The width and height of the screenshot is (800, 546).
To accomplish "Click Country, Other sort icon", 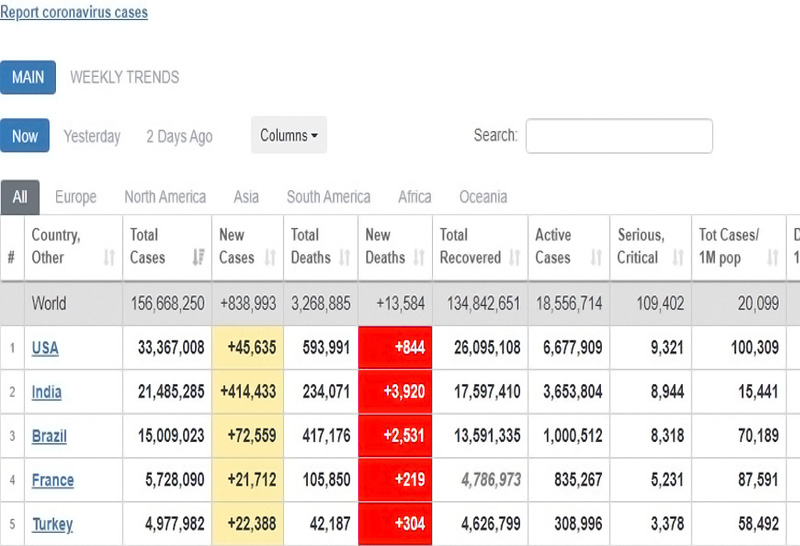I will (x=109, y=258).
